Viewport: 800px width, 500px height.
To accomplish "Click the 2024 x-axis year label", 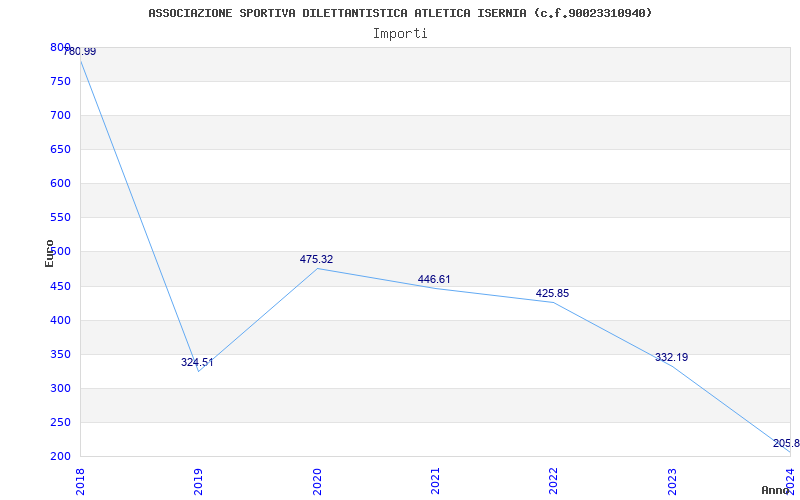I will click(x=790, y=482).
